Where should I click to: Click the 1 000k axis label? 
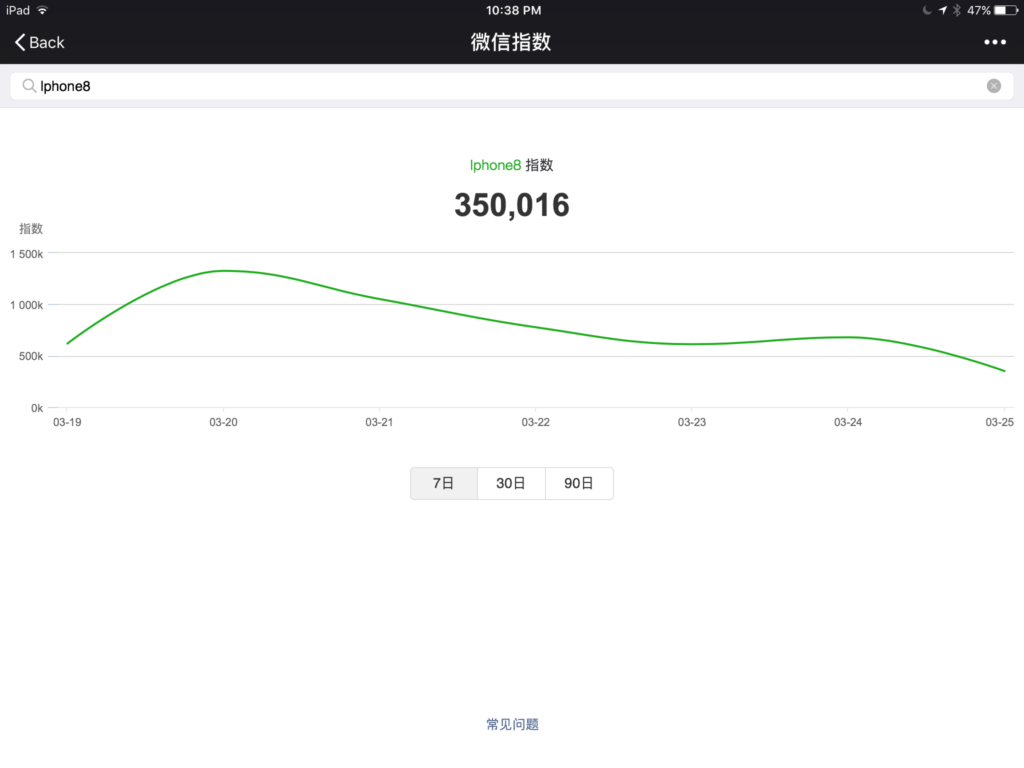pyautogui.click(x=26, y=305)
